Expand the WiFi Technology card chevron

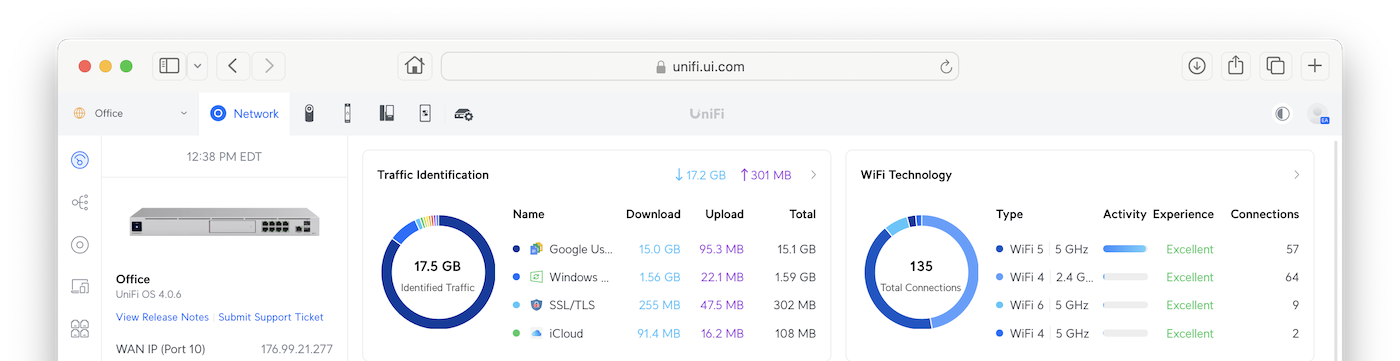click(x=1297, y=175)
